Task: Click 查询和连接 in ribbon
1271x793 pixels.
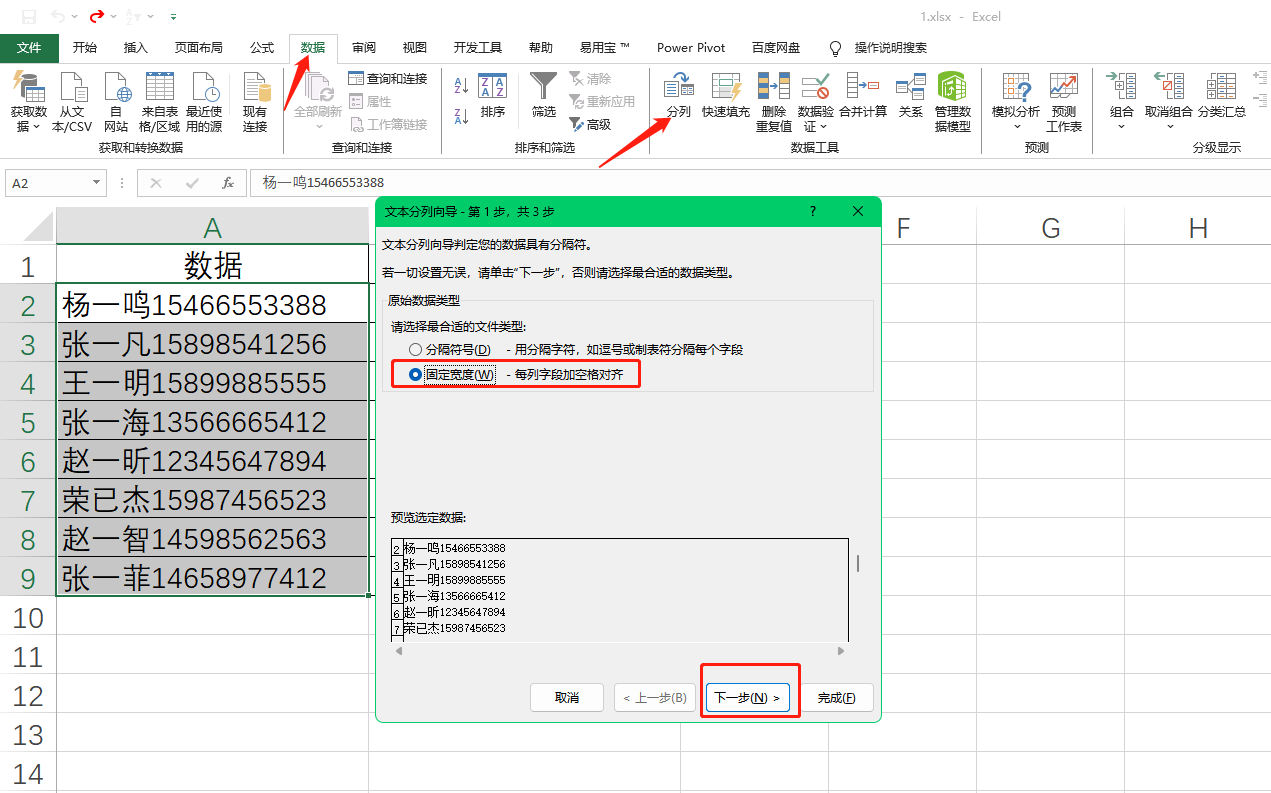Action: pyautogui.click(x=387, y=78)
